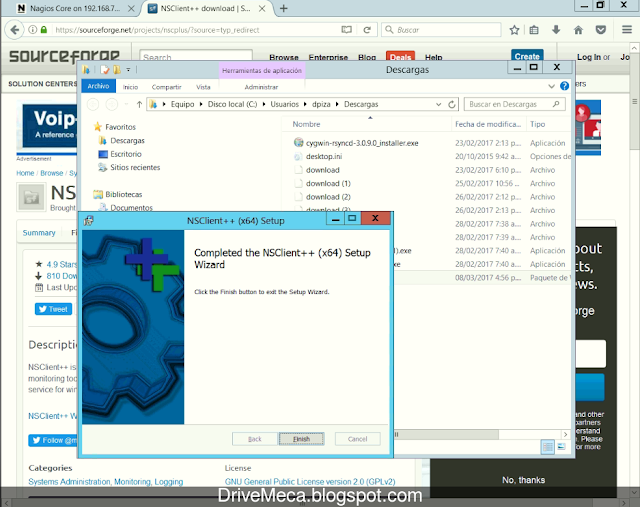Click the Create button on SourceForge
Screen dimensions: 640x507
point(527,56)
